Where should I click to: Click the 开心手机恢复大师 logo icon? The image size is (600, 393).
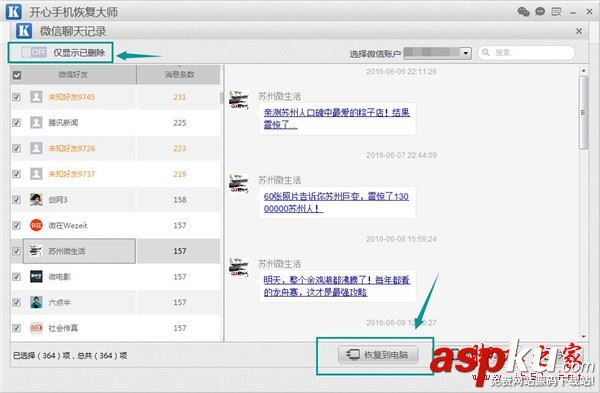pyautogui.click(x=14, y=11)
